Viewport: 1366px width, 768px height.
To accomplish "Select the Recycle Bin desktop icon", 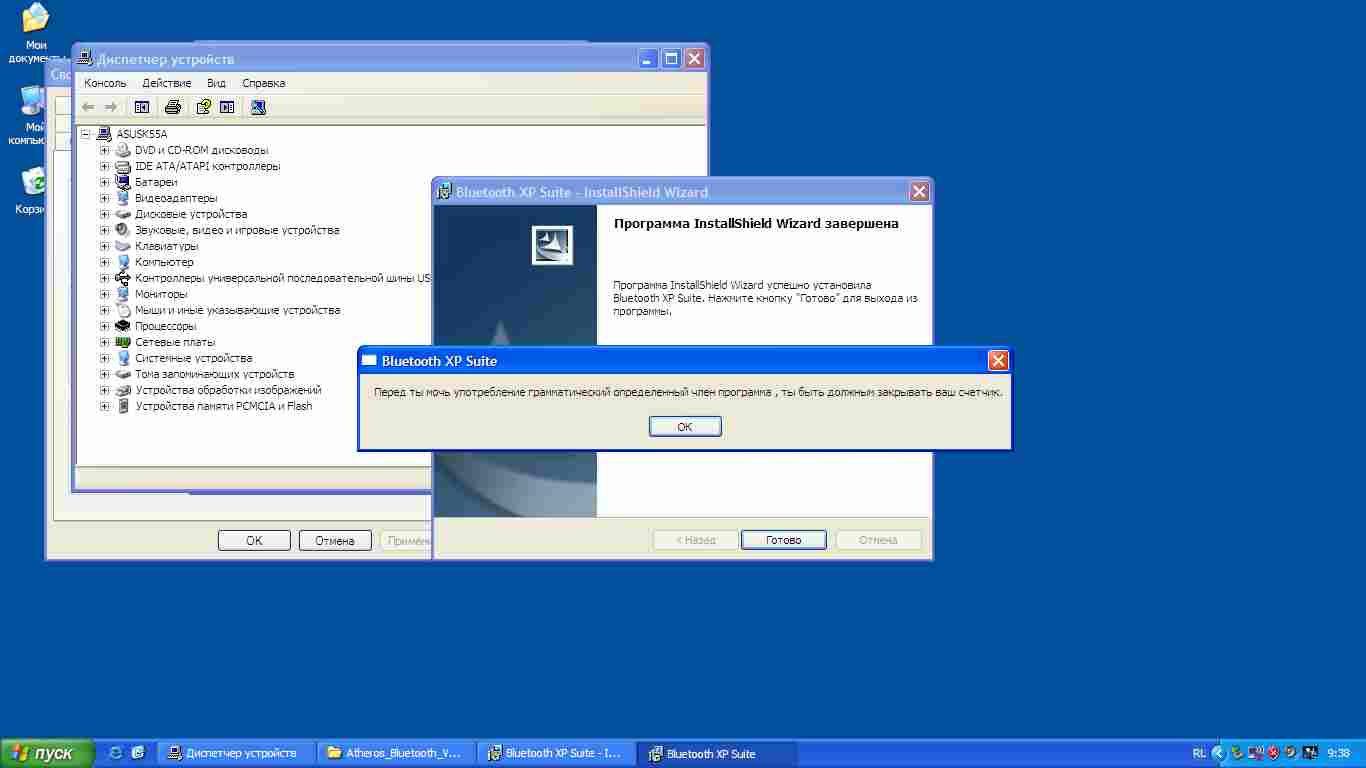I will coord(34,182).
